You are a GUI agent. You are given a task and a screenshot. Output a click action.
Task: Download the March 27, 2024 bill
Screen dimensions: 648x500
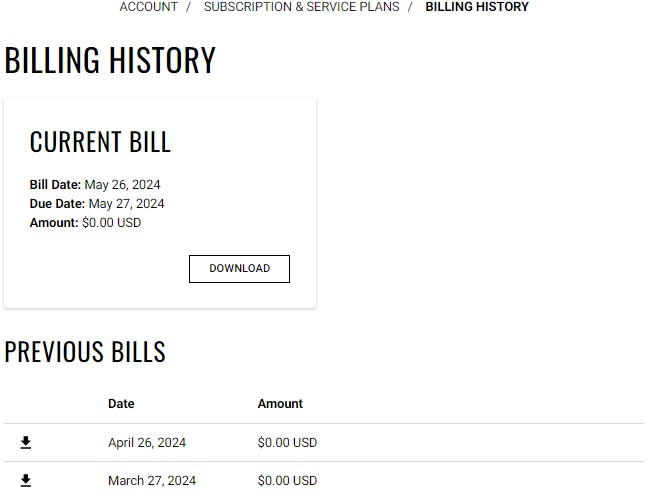[x=26, y=481]
